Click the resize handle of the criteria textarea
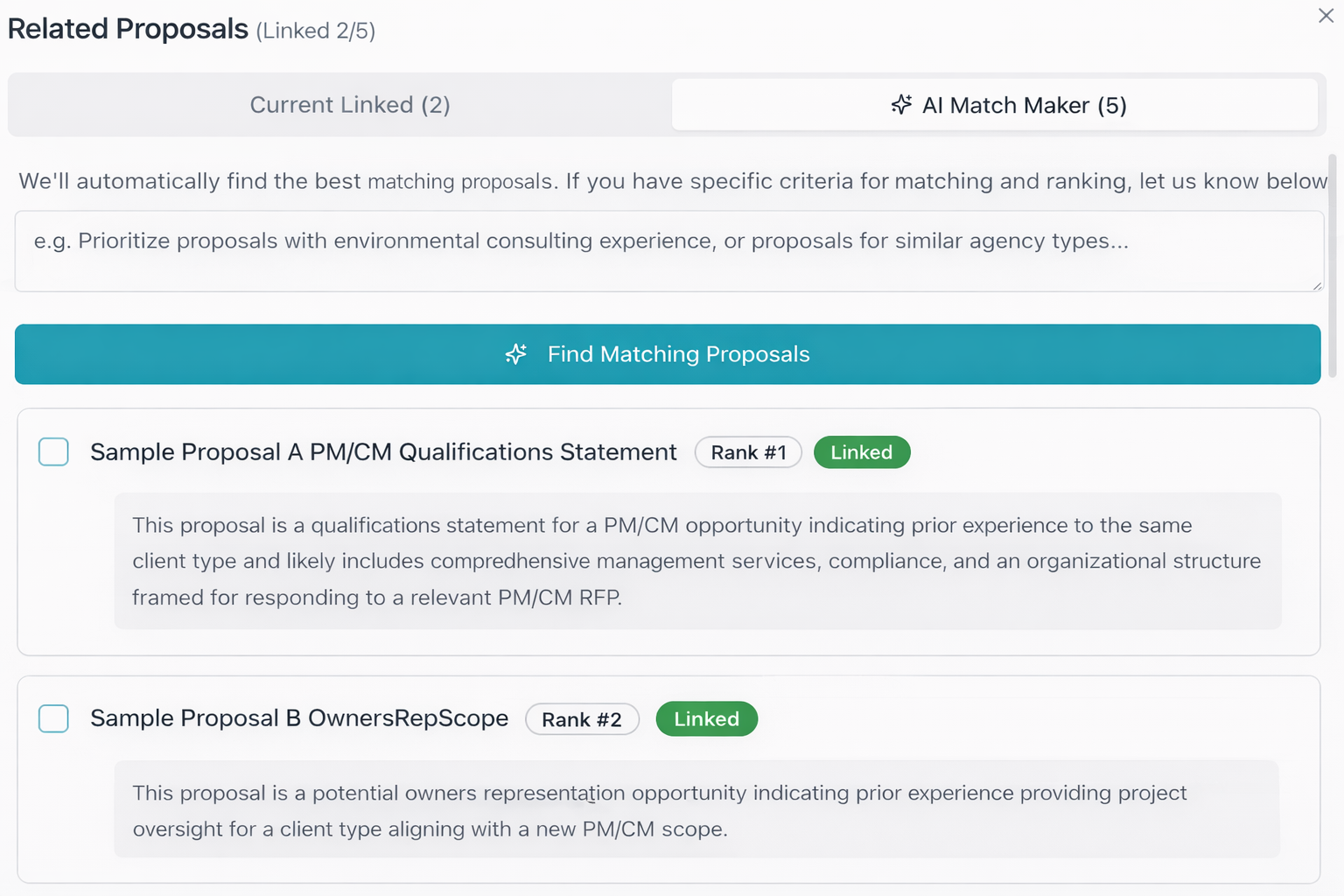Viewport: 1344px width, 896px height. 1317,284
